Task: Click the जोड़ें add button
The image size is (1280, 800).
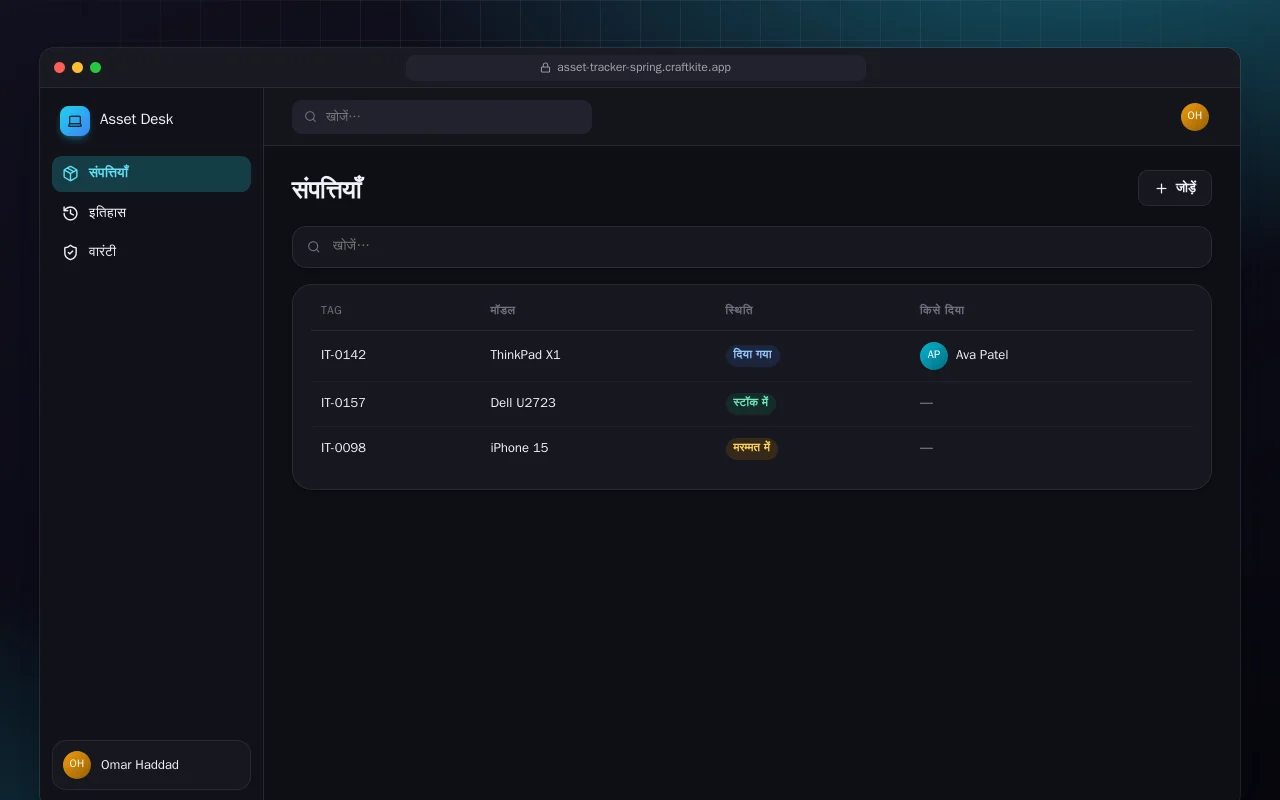Action: 1175,188
